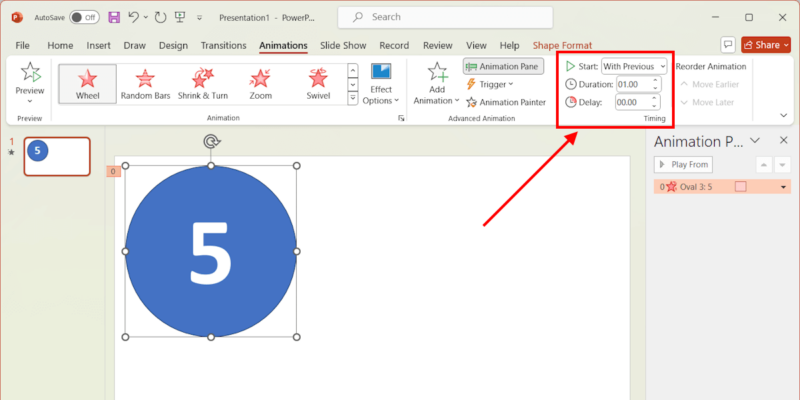800x400 pixels.
Task: Switch to the View tab
Action: point(476,45)
